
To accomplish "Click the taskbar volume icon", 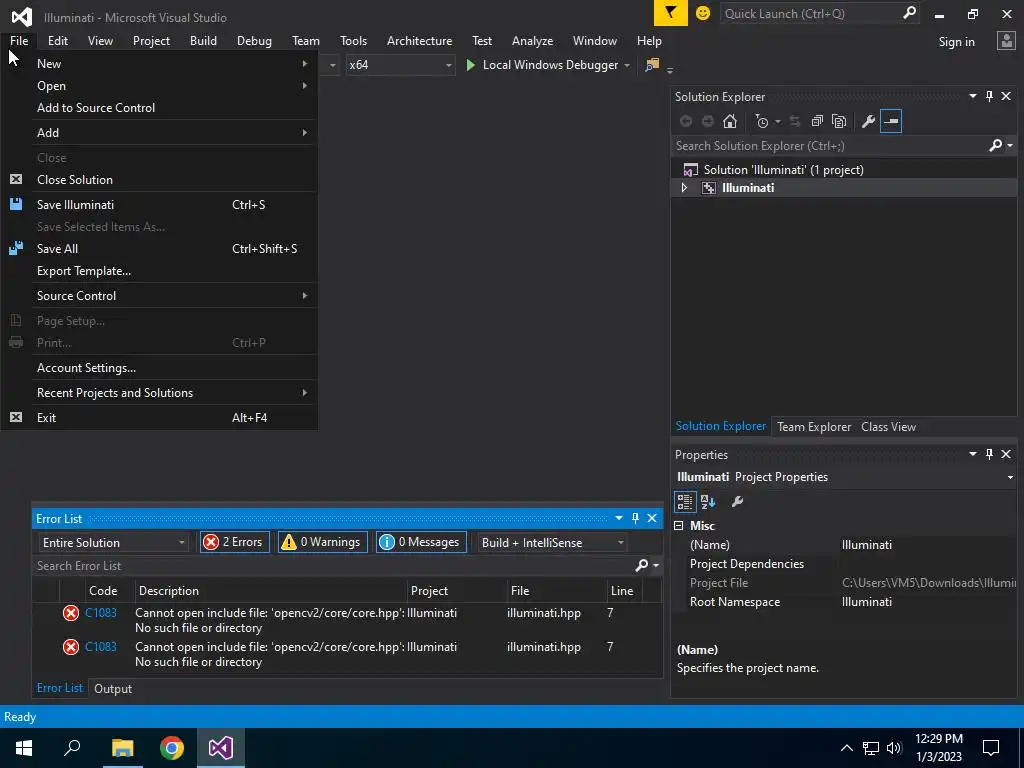I will [x=895, y=748].
